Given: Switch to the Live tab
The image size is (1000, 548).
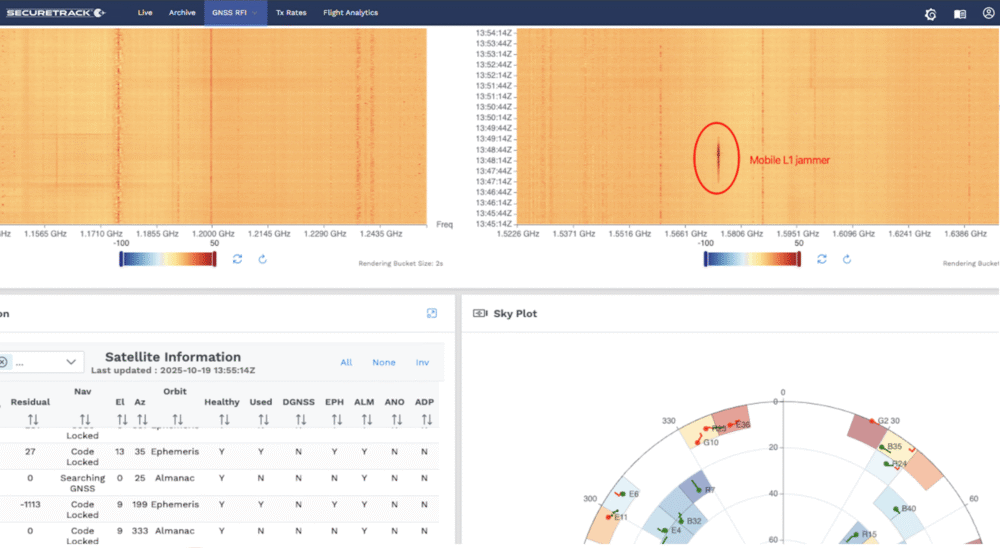Looking at the screenshot, I should tap(145, 13).
